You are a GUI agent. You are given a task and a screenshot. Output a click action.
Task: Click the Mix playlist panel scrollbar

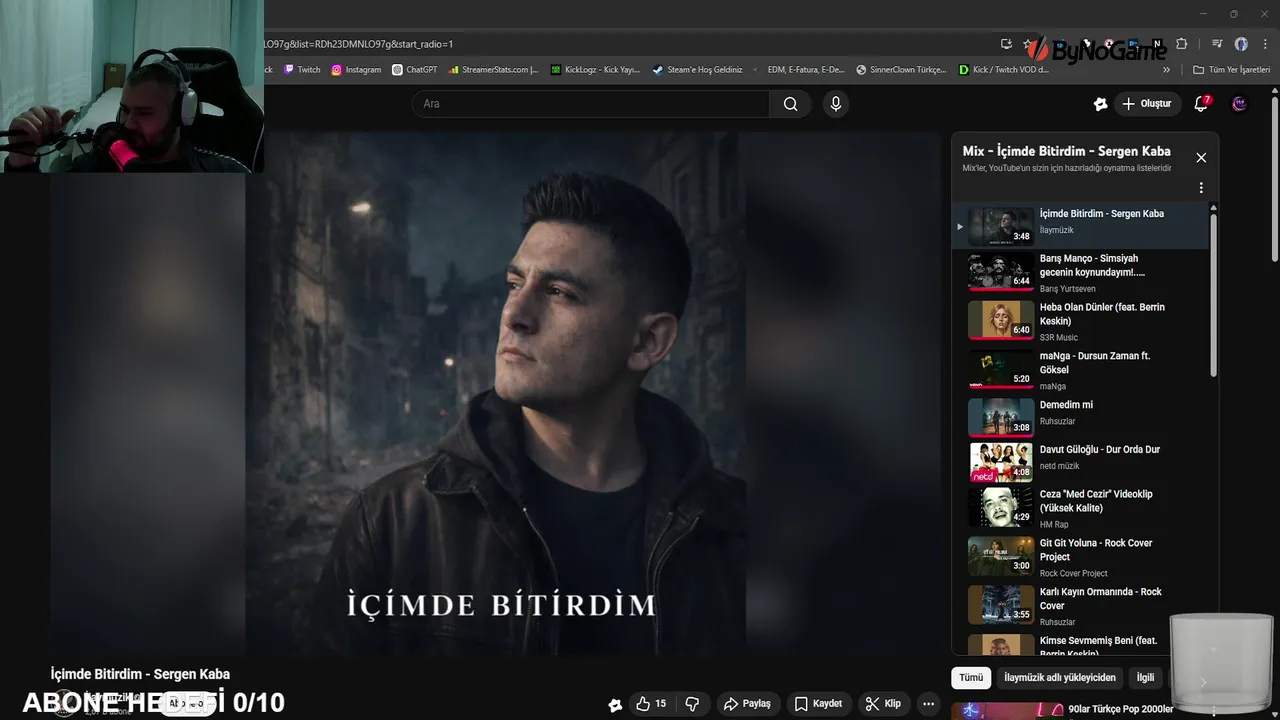coord(1214,294)
